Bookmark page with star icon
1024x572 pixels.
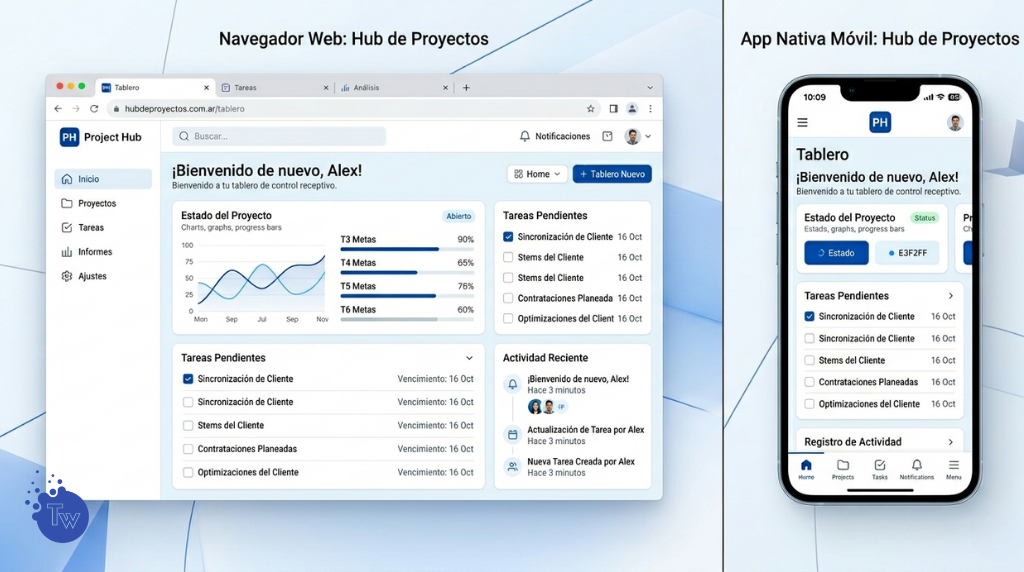click(x=590, y=108)
